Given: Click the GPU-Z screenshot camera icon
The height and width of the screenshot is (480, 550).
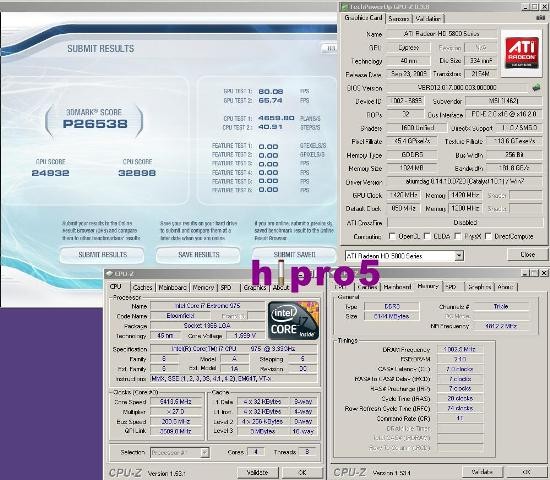Looking at the screenshot, I should coord(540,18).
